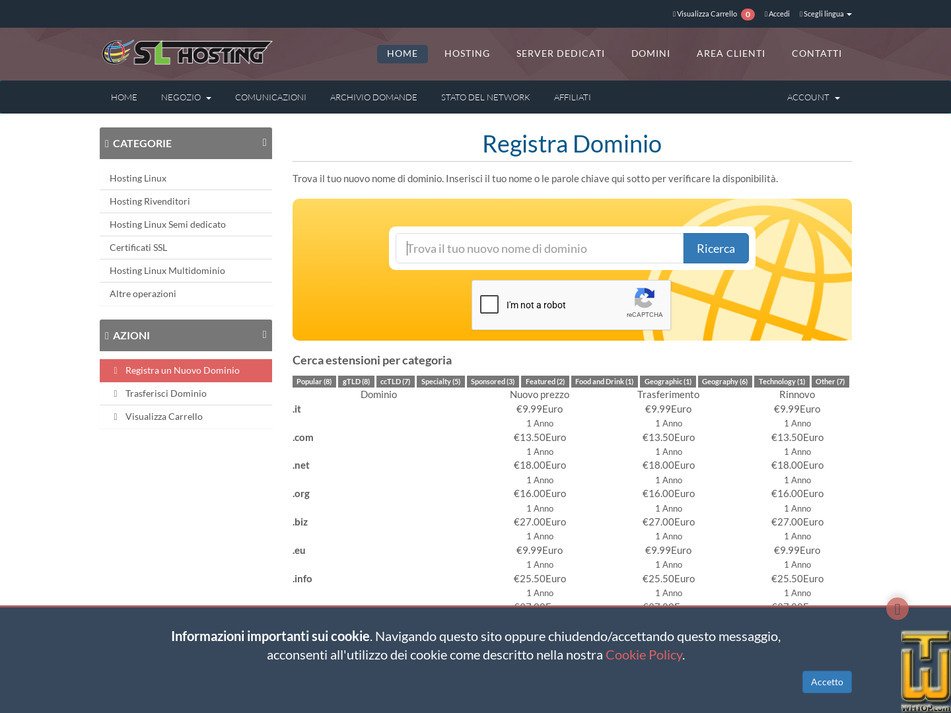The height and width of the screenshot is (713, 951).
Task: Click the .org domain row label
Action: [x=301, y=494]
